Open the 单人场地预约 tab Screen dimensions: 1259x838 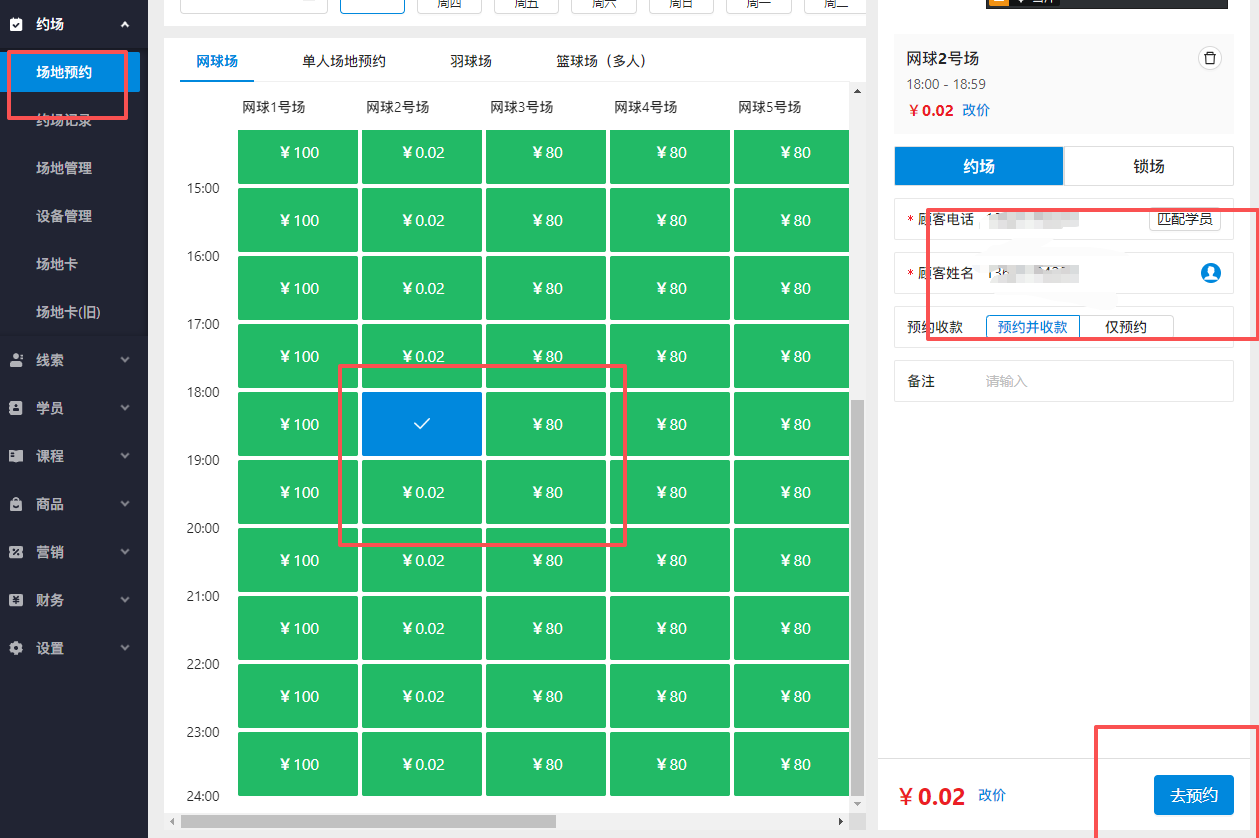pos(344,59)
